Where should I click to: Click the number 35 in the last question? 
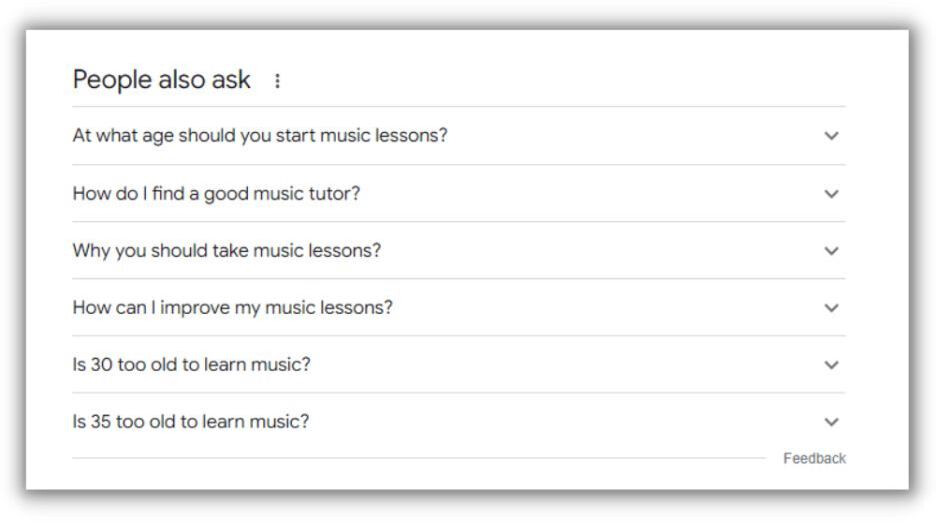[101, 422]
